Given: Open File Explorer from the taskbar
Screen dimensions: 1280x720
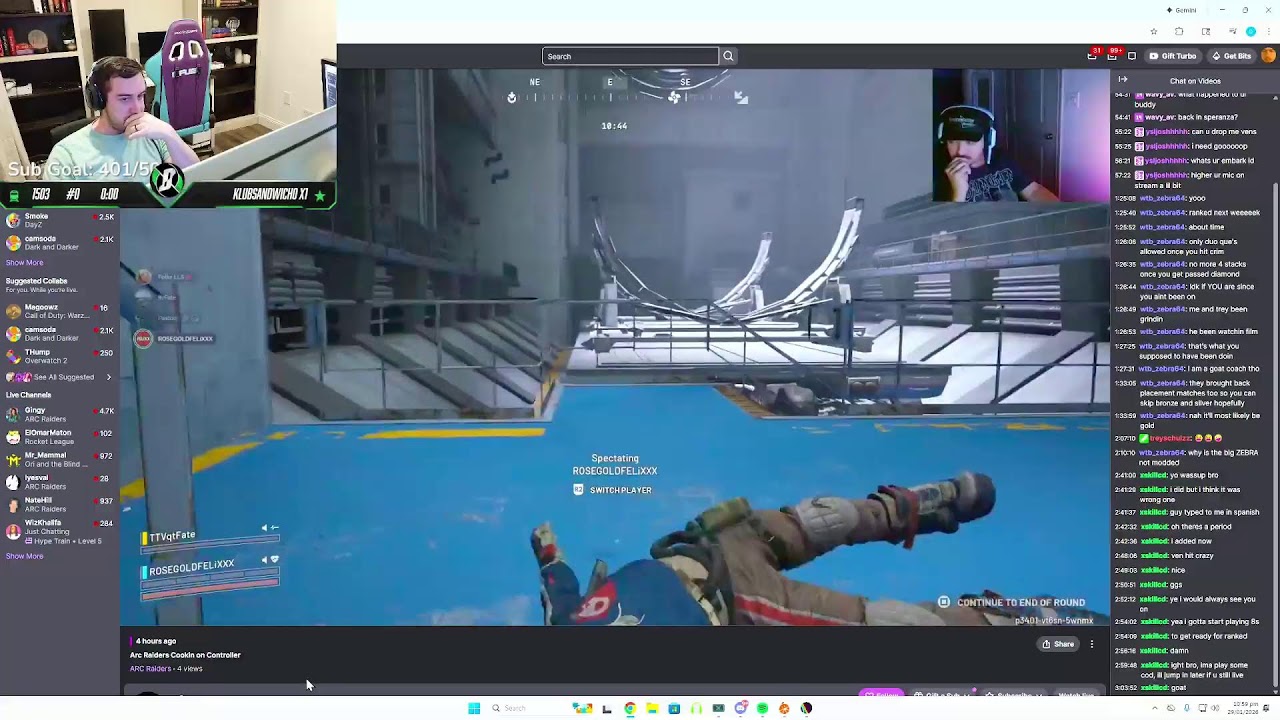Looking at the screenshot, I should coord(652,708).
